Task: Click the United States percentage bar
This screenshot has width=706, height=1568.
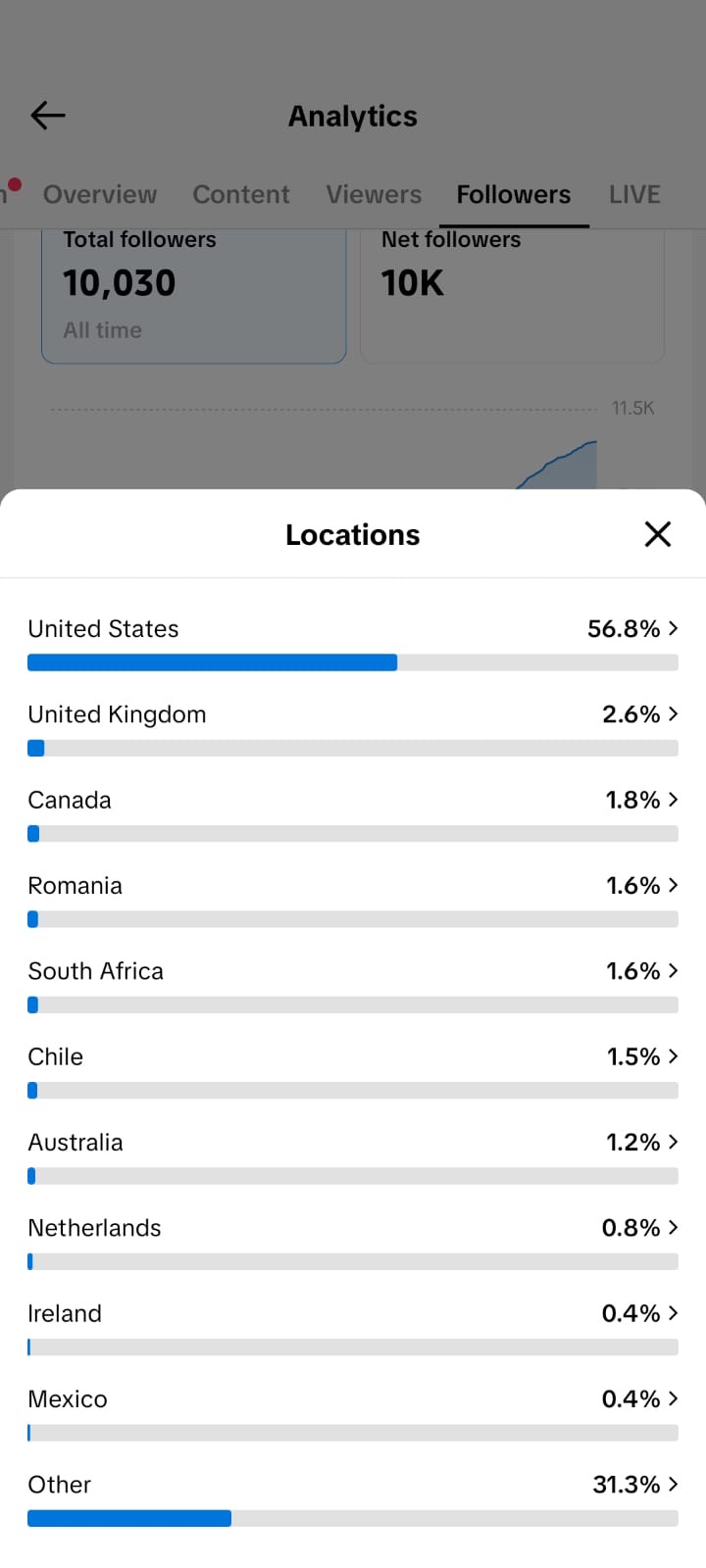Action: point(353,662)
